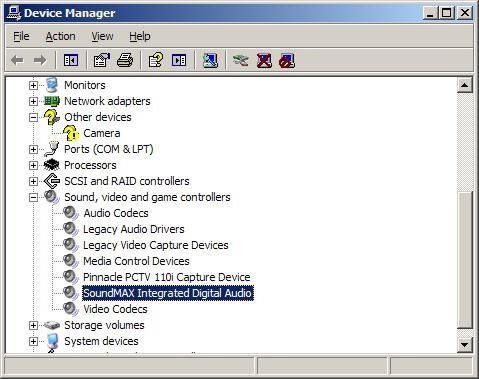Click the scrollbar up arrow
The image size is (479, 379).
pyautogui.click(x=464, y=85)
